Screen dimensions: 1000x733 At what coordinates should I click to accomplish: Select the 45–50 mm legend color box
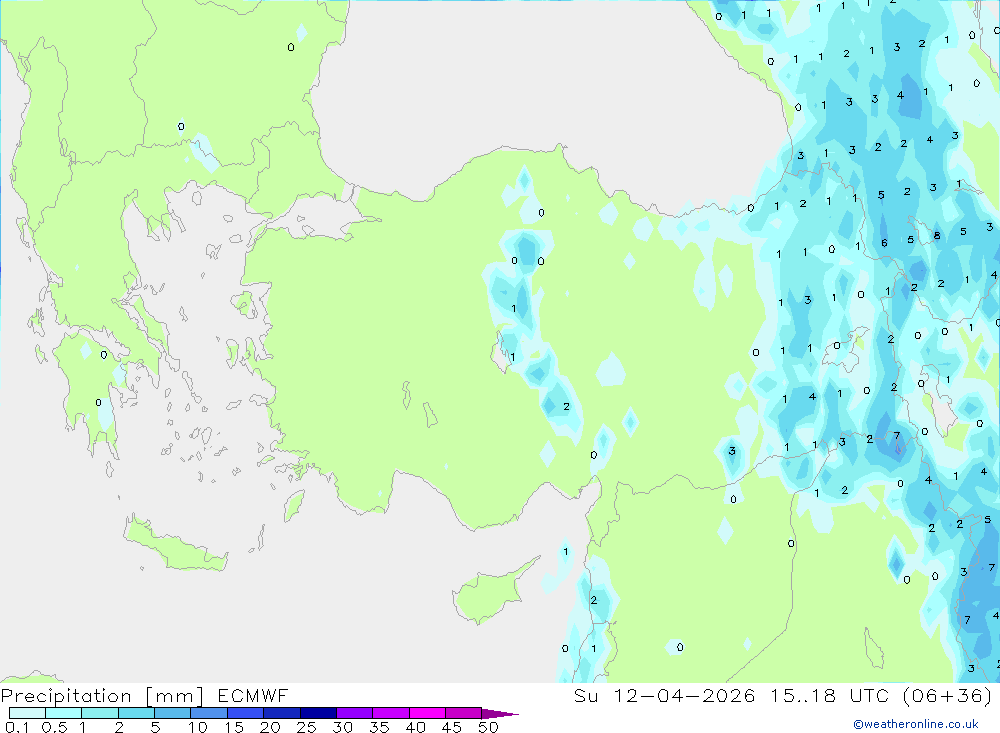click(464, 713)
